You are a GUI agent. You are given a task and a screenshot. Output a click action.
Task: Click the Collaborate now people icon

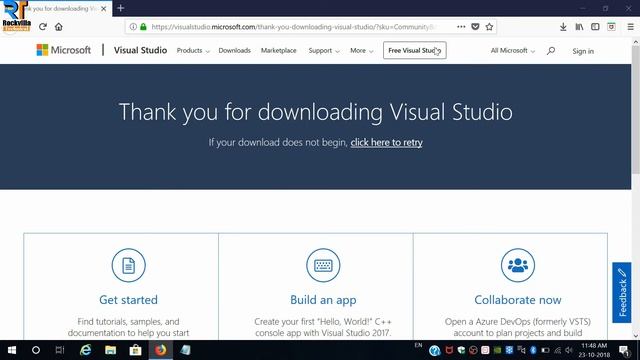pos(518,265)
